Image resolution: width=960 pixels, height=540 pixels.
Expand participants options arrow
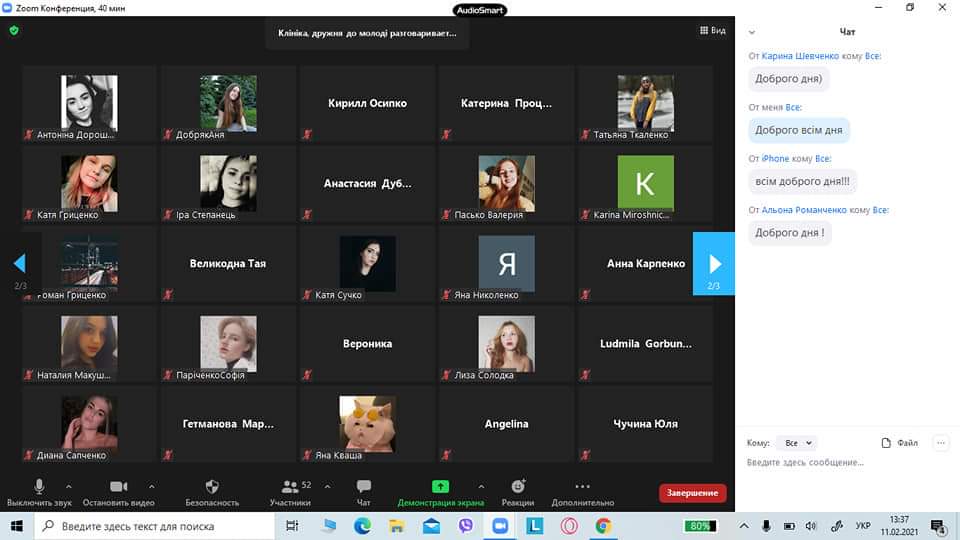point(328,487)
